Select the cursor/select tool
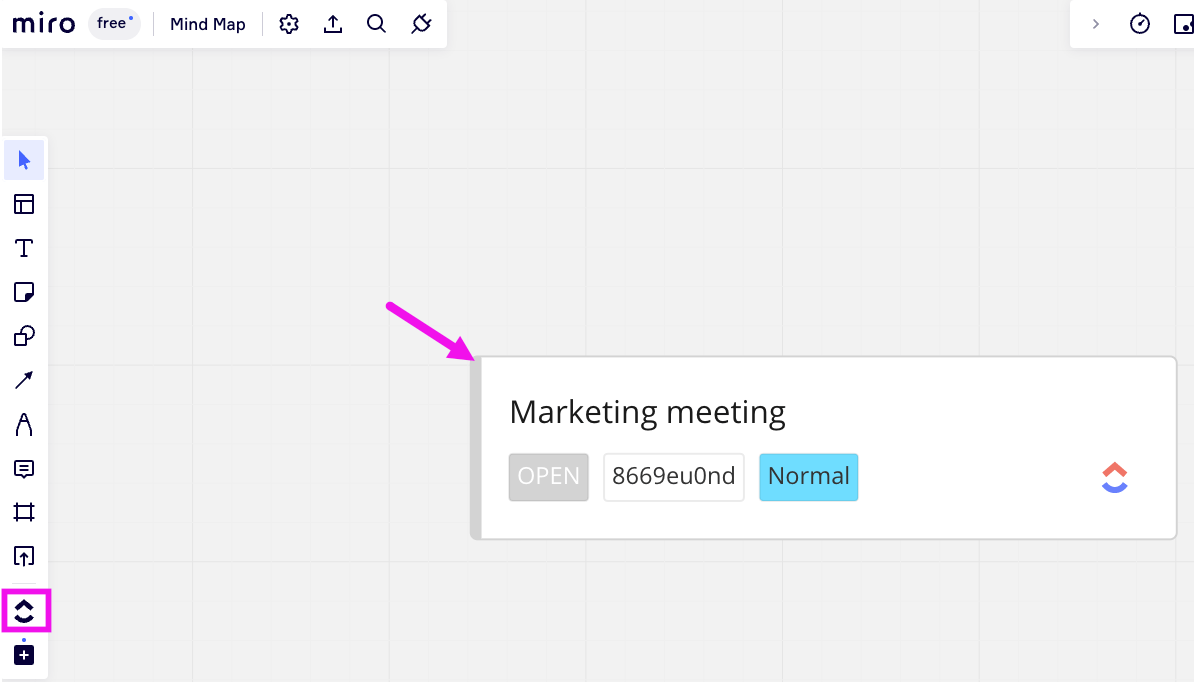The height and width of the screenshot is (682, 1194). pos(24,159)
